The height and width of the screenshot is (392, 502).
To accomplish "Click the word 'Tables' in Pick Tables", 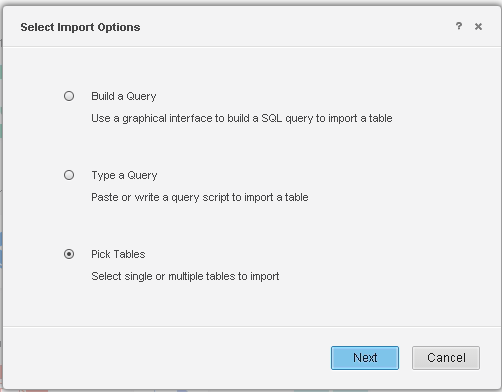I will coord(129,254).
